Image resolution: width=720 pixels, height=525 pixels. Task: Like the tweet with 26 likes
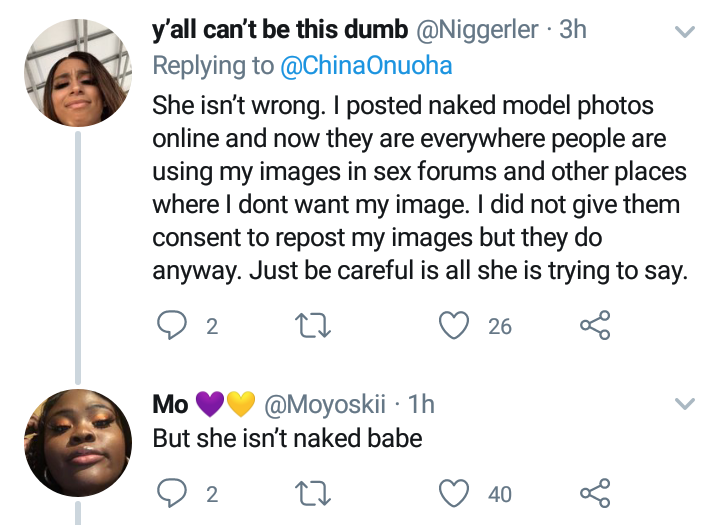456,324
